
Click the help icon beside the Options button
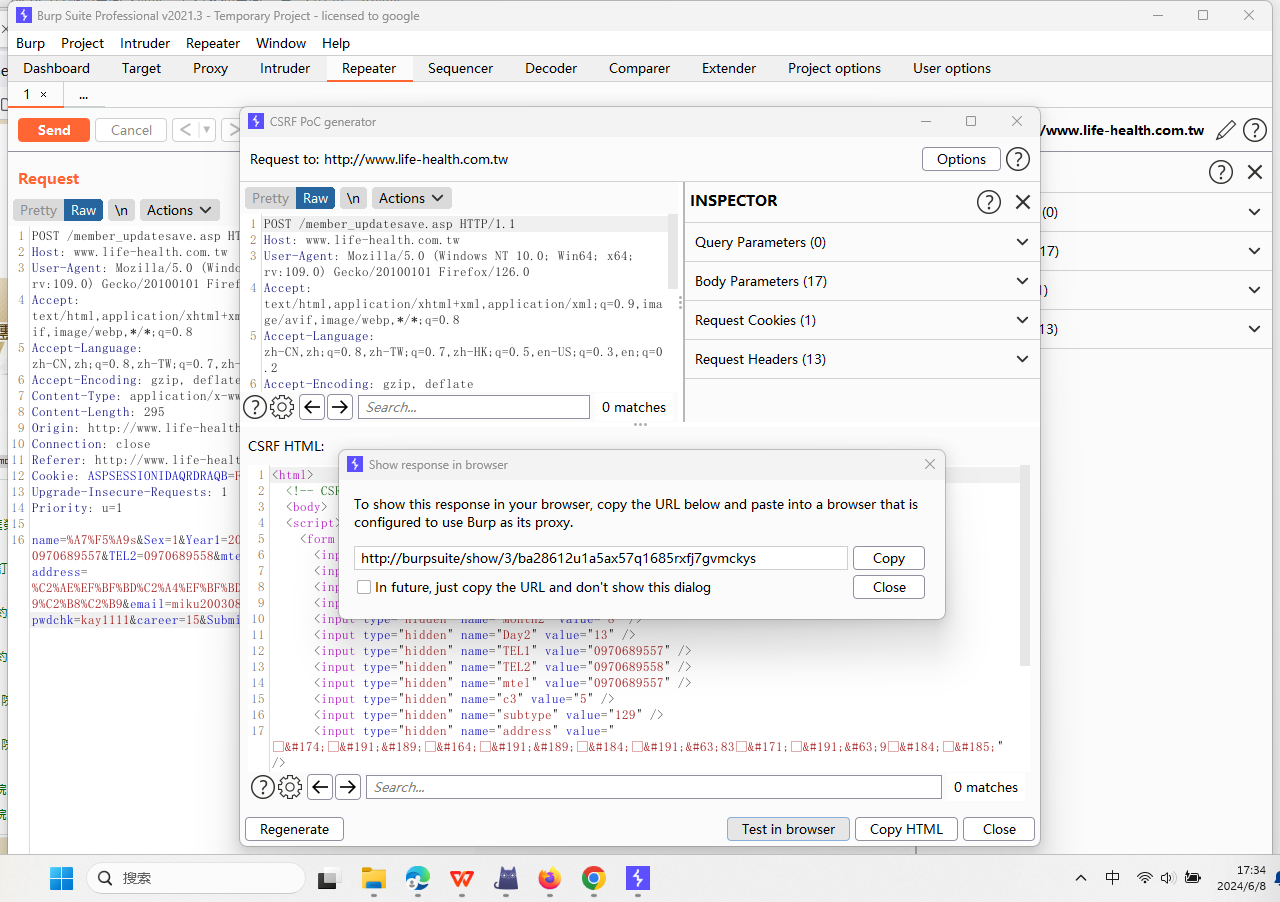(x=1017, y=159)
